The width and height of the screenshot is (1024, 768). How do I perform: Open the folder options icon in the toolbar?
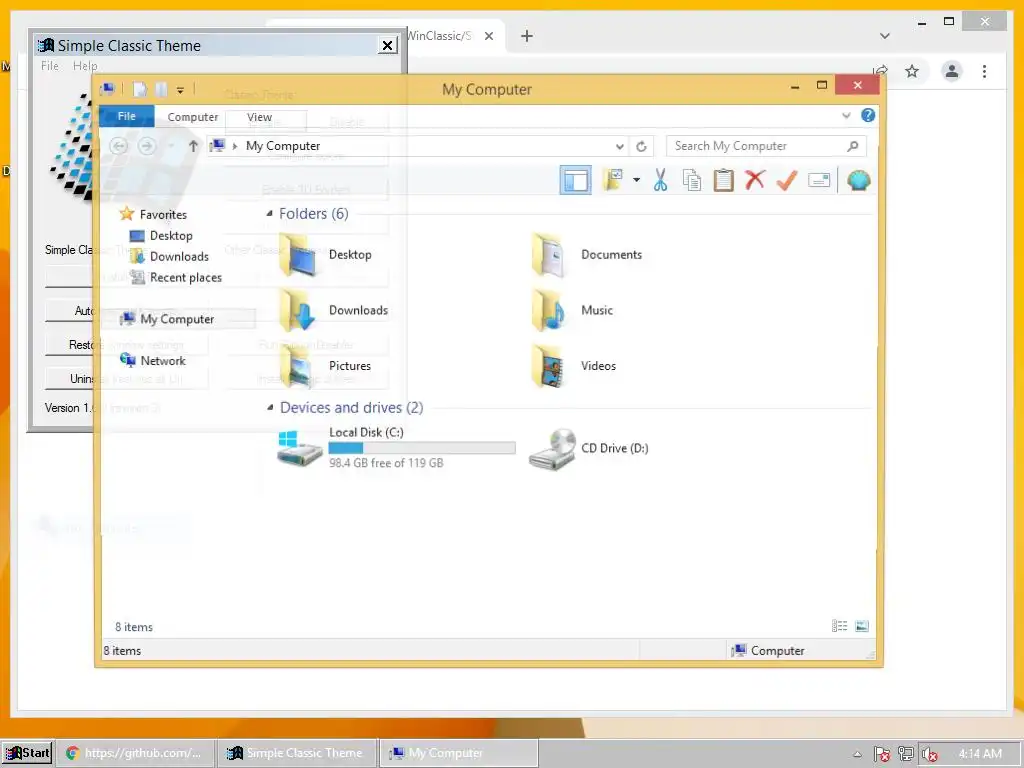(x=613, y=180)
